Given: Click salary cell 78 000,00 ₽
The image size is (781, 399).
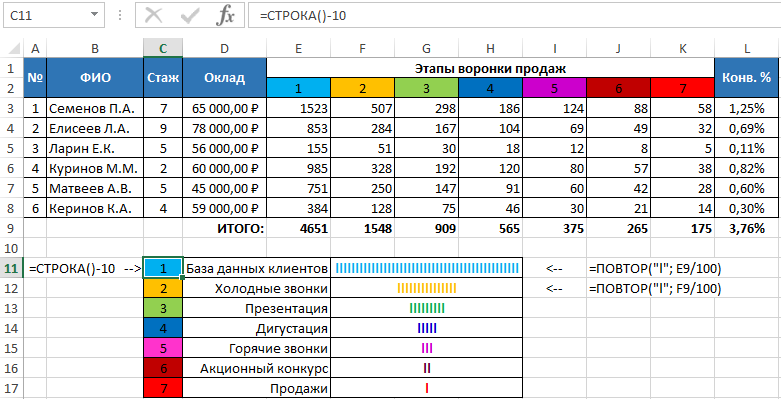Looking at the screenshot, I should [x=224, y=128].
